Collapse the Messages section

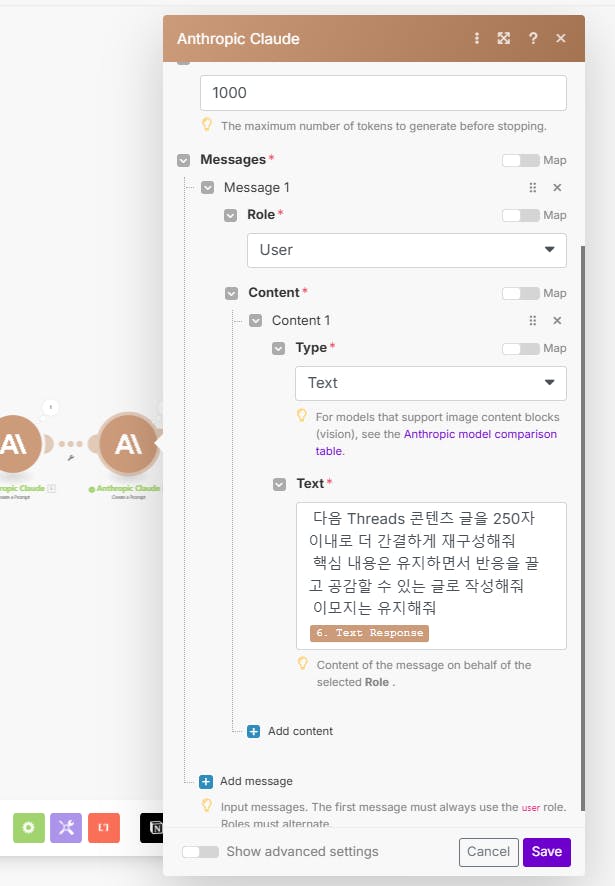pos(184,160)
